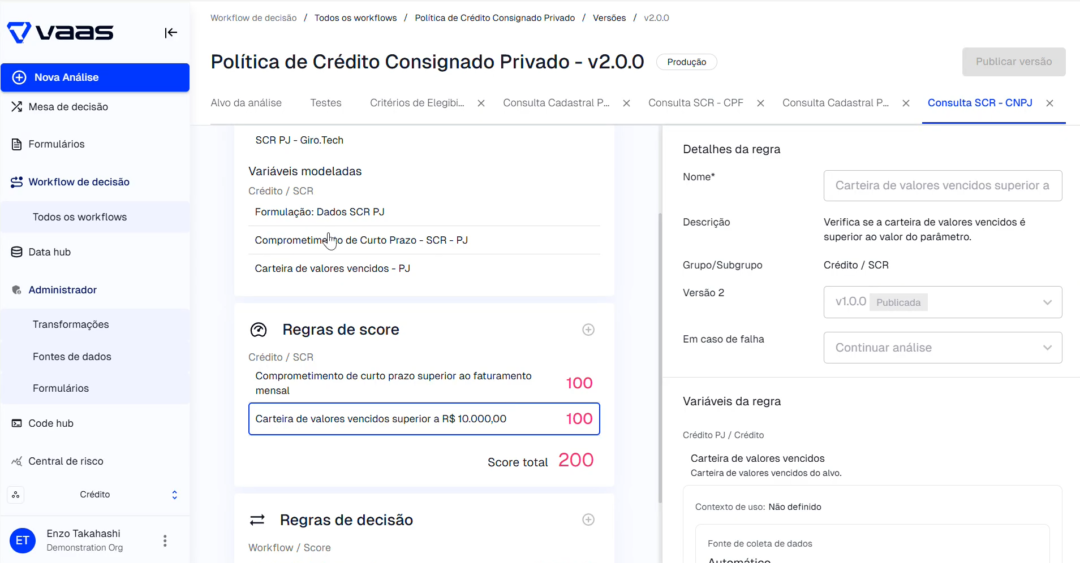Close the Consulta SCR - CNPJ tab
This screenshot has height=563, width=1080.
(x=1050, y=103)
